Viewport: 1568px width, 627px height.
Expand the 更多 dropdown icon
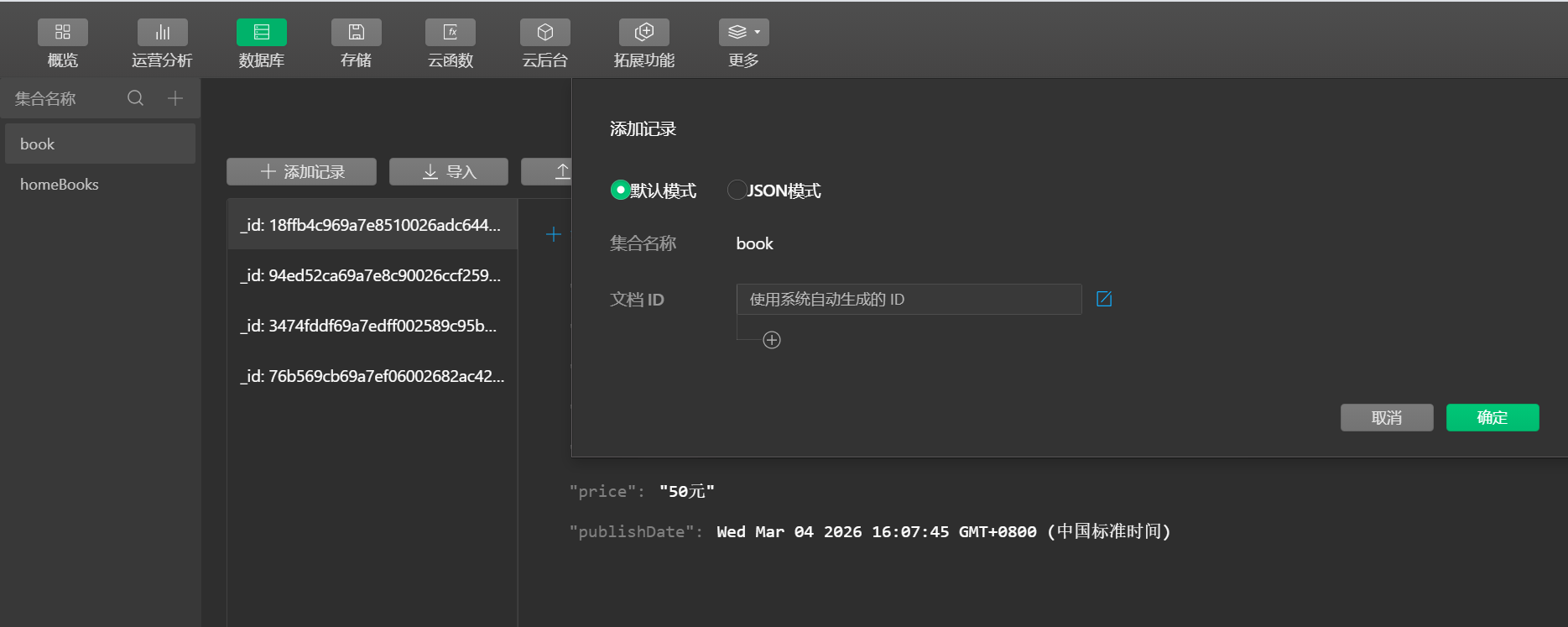coord(744,33)
